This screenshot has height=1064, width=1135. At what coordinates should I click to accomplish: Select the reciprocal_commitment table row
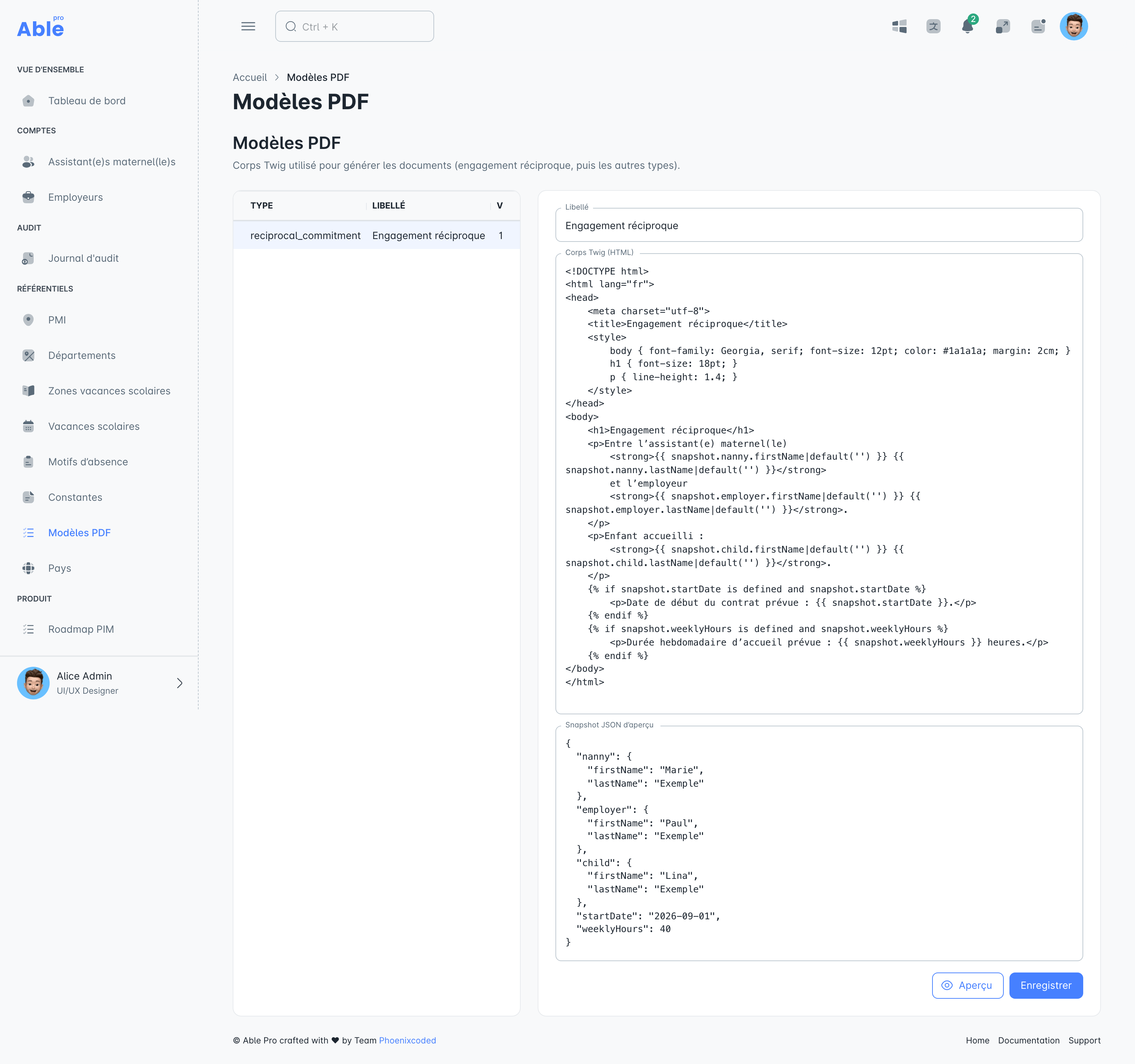(x=376, y=235)
